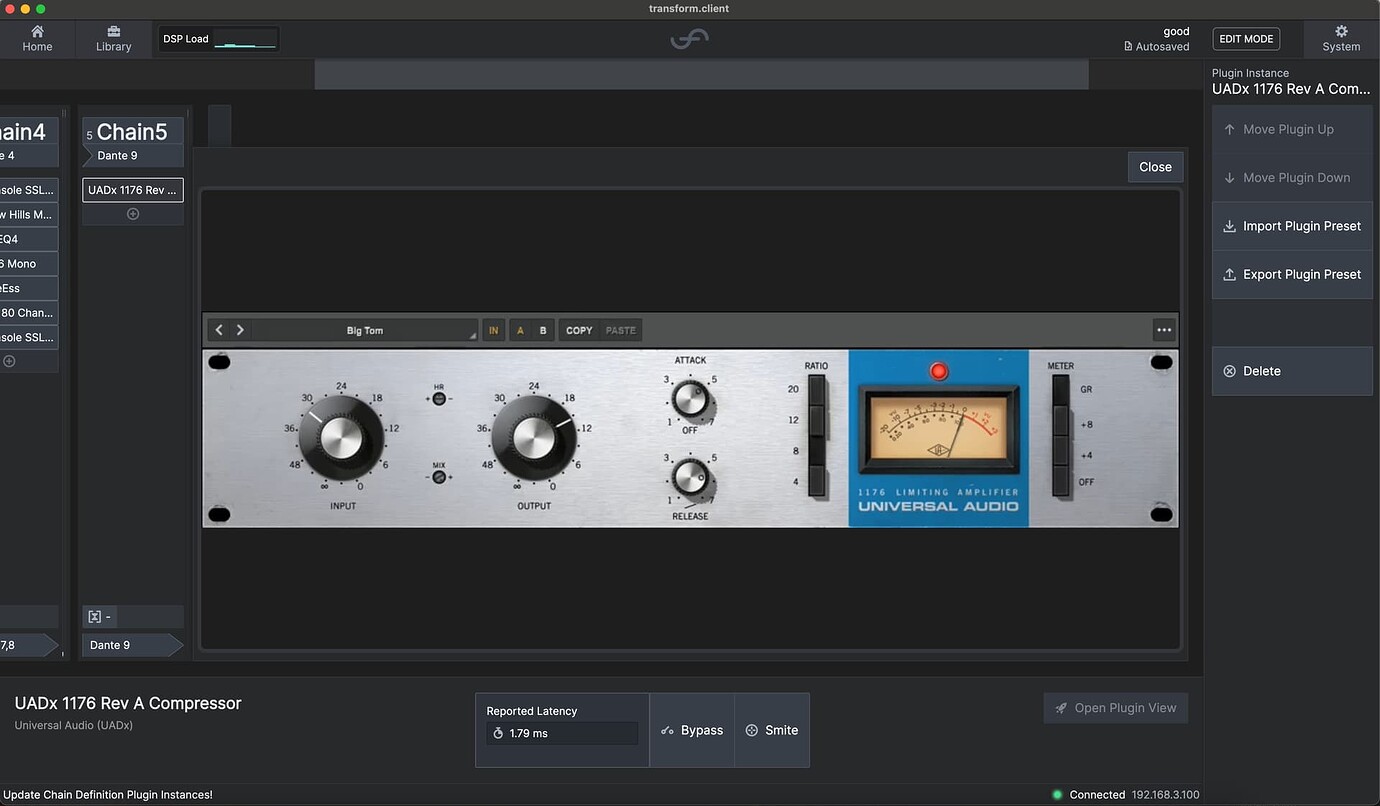Click the next preset arrow
Image resolution: width=1380 pixels, height=806 pixels.
point(240,330)
